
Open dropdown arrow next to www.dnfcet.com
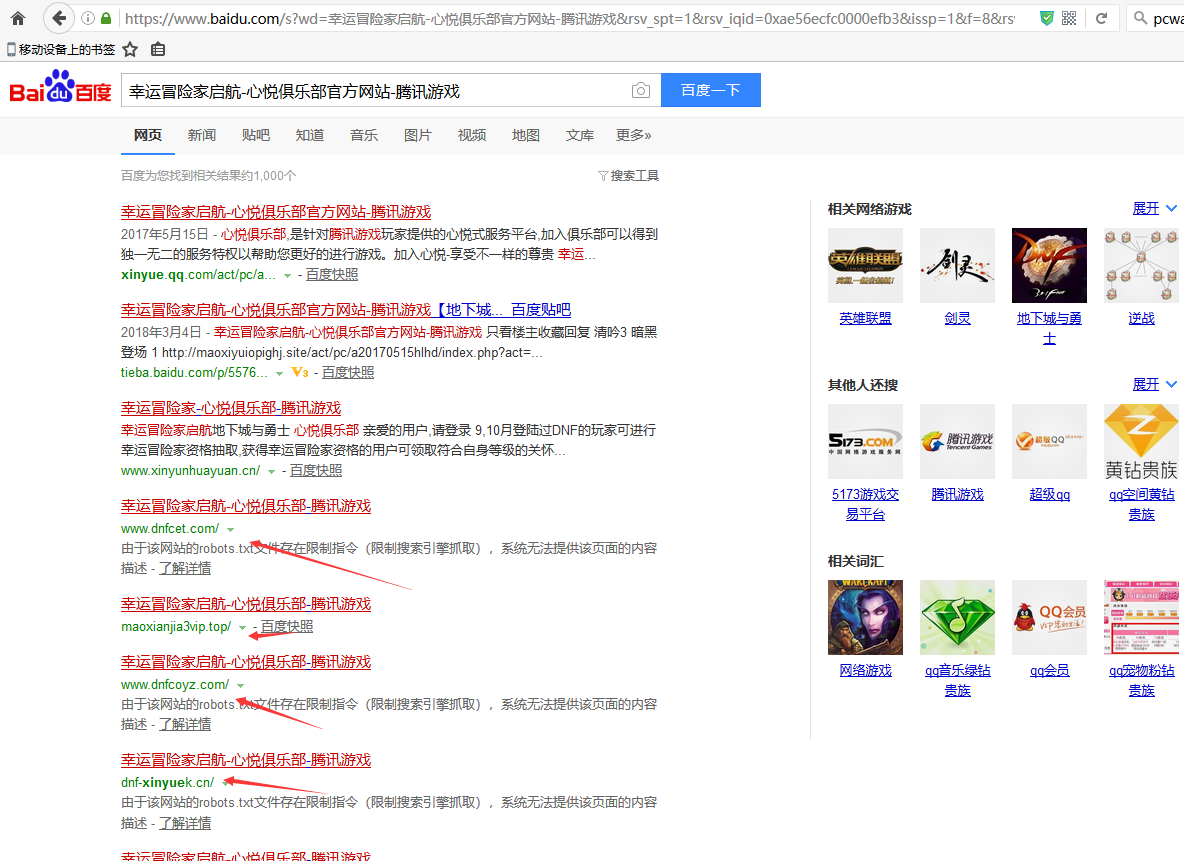click(230, 529)
